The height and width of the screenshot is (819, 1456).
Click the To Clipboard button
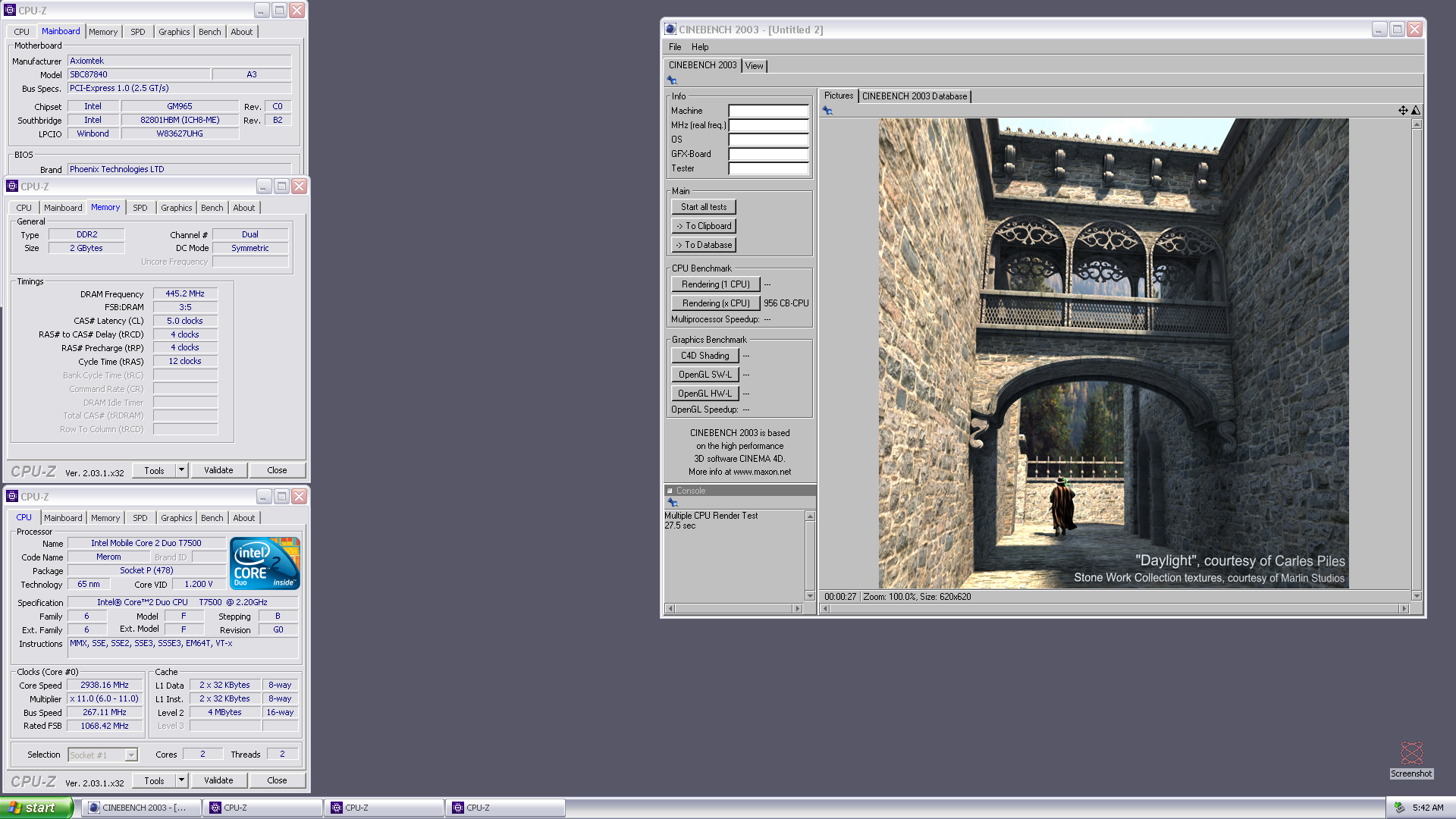click(x=704, y=226)
